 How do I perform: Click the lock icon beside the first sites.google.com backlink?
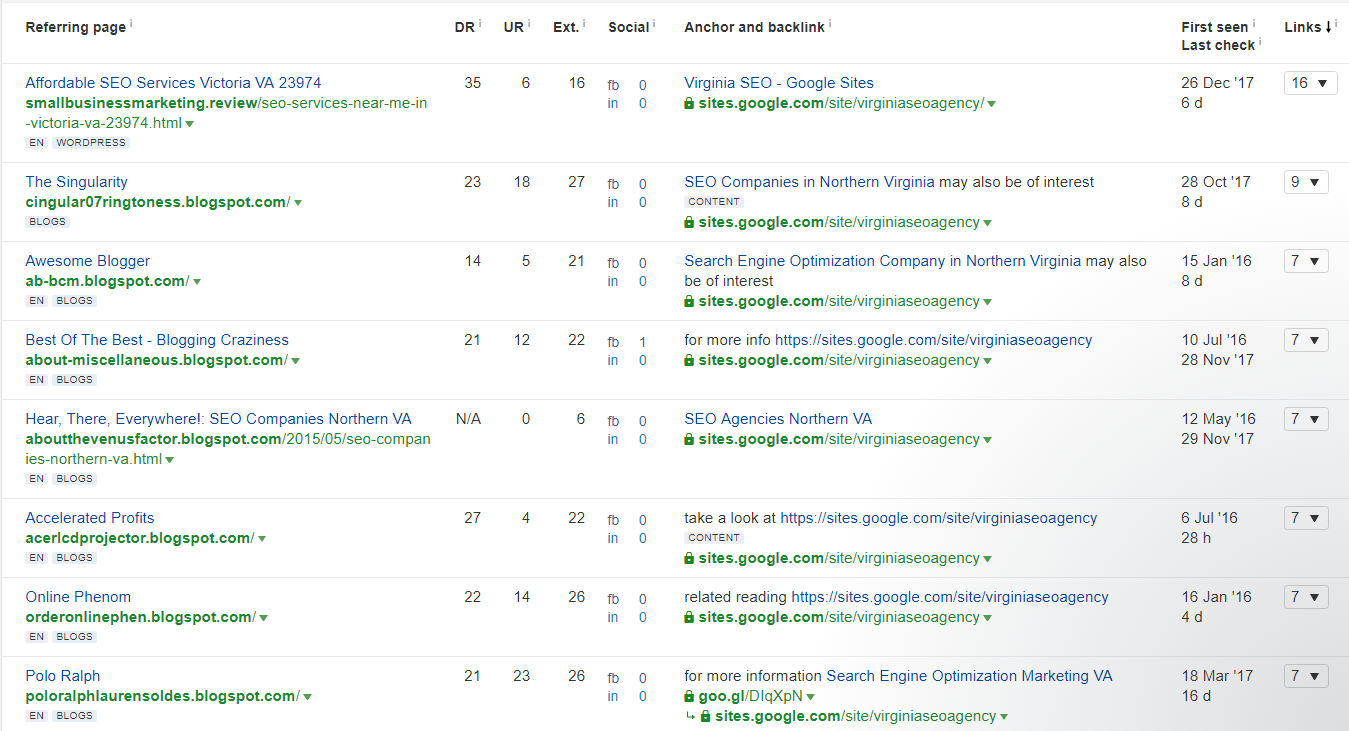(688, 103)
